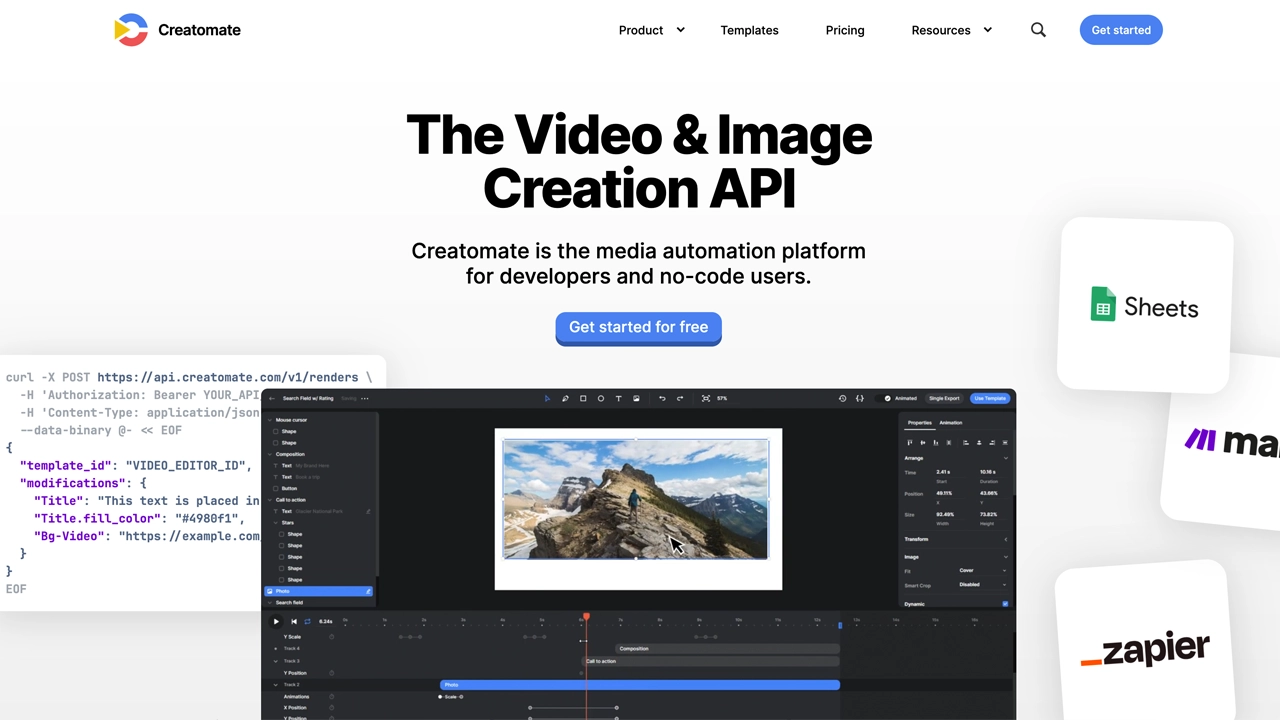Screen dimensions: 1280x720
Task: Click the Composition clip on timeline
Action: pos(728,649)
